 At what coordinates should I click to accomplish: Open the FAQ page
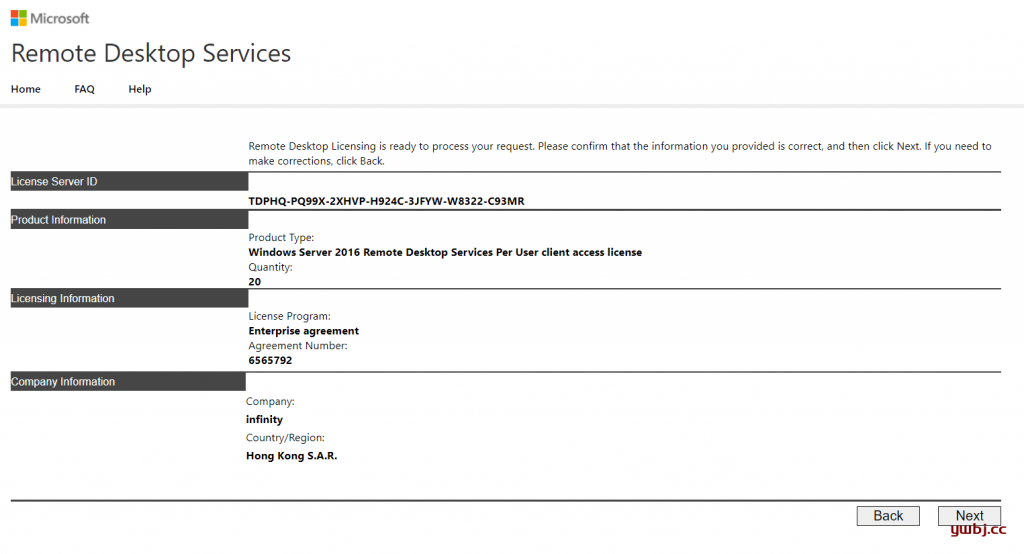point(84,89)
